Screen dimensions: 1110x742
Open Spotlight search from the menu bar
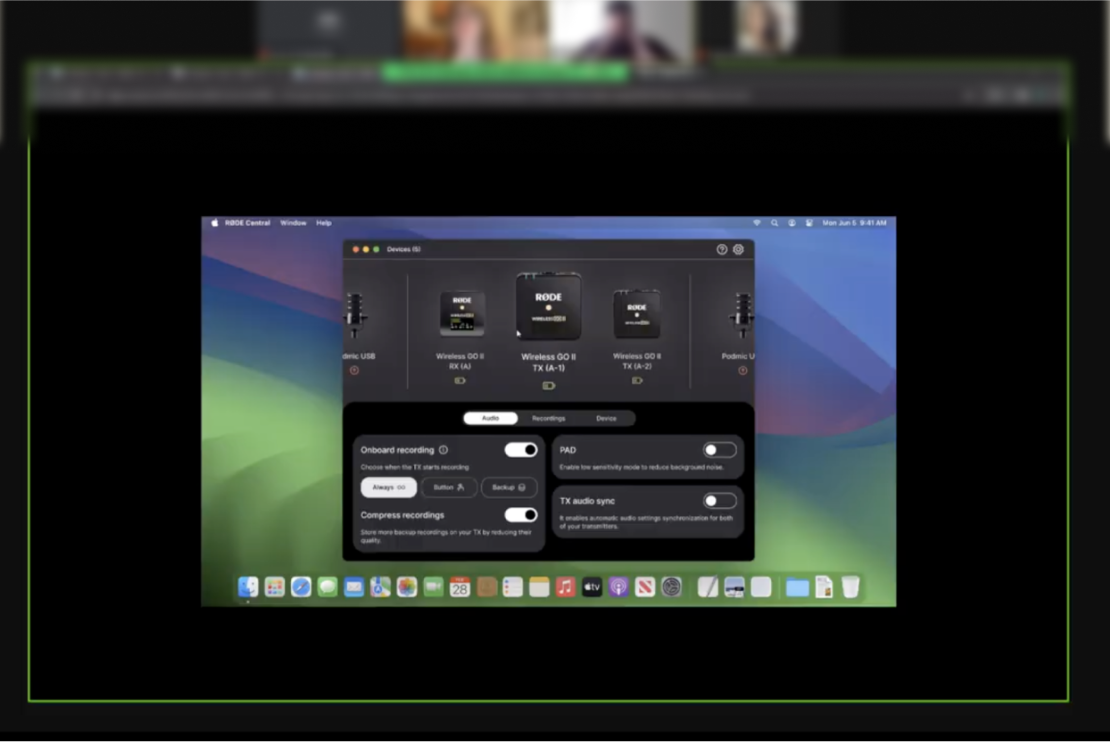tap(774, 223)
